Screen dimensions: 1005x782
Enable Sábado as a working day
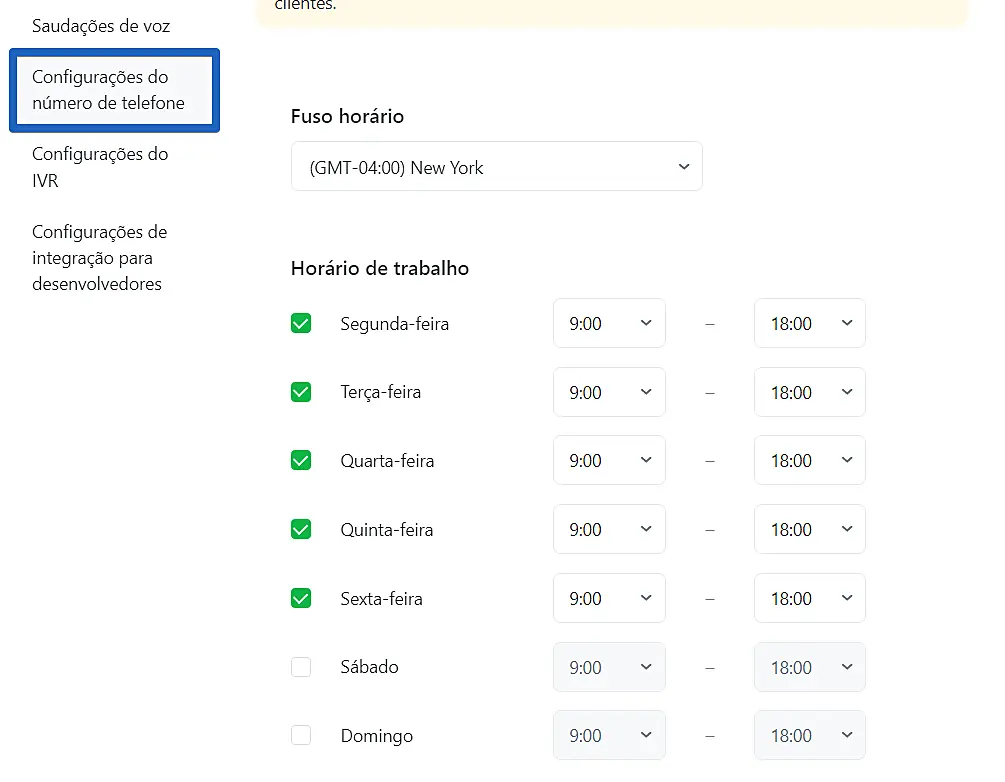point(301,667)
